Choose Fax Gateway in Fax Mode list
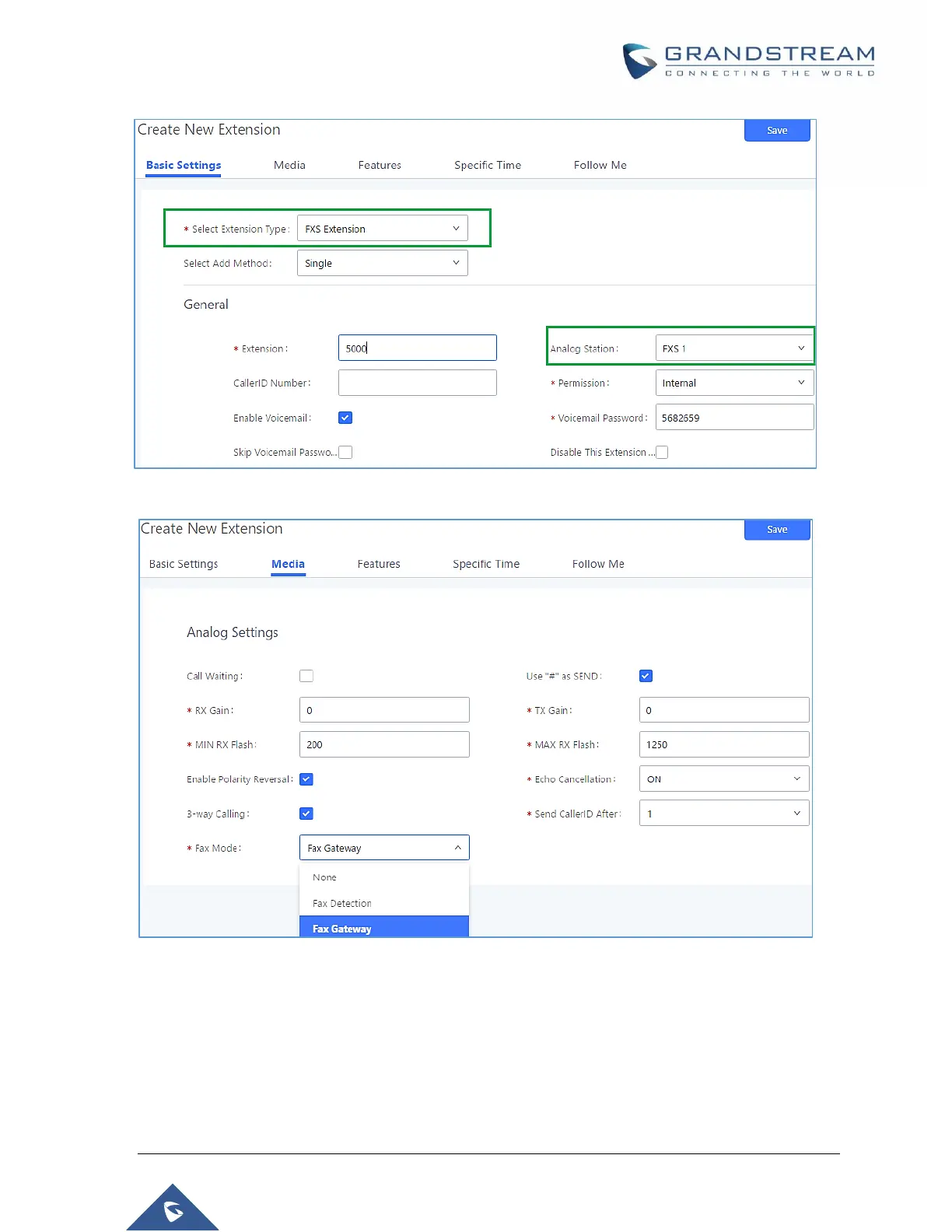 (384, 927)
